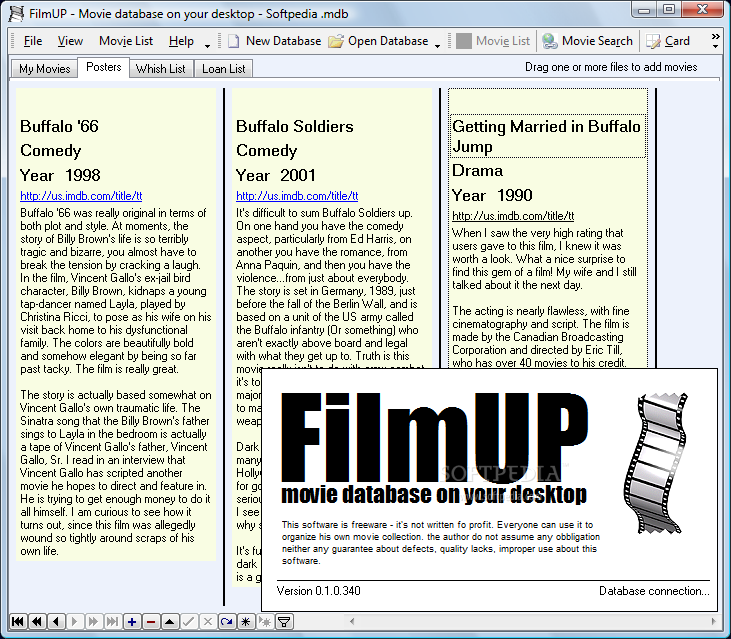Click Database connection... status text
This screenshot has width=731, height=639.
click(654, 591)
